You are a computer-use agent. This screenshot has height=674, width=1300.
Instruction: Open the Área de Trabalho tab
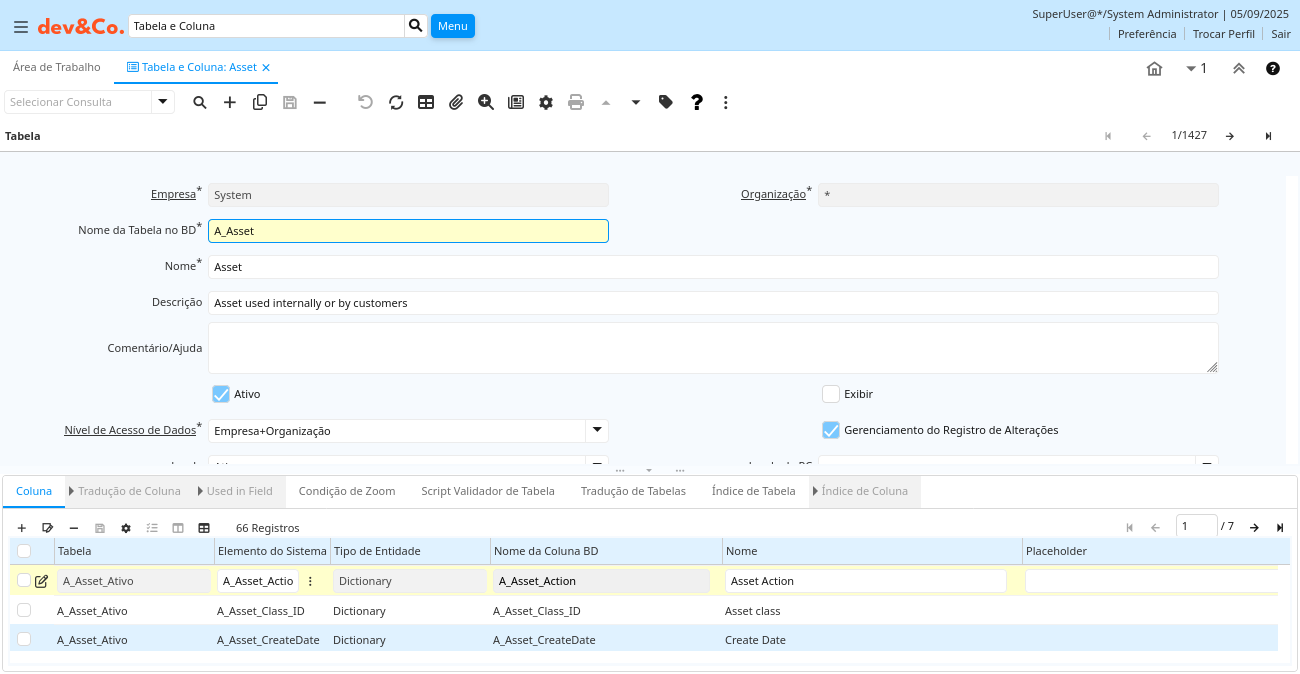point(57,67)
